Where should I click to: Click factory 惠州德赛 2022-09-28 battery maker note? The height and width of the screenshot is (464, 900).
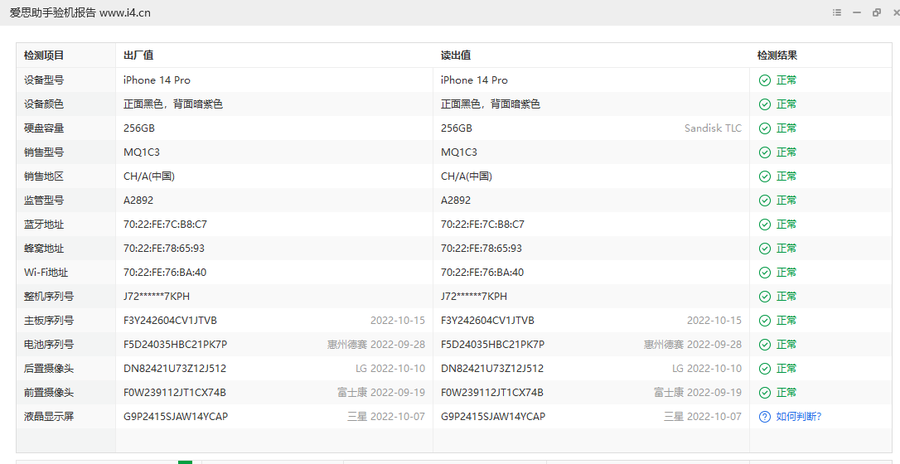[376, 345]
